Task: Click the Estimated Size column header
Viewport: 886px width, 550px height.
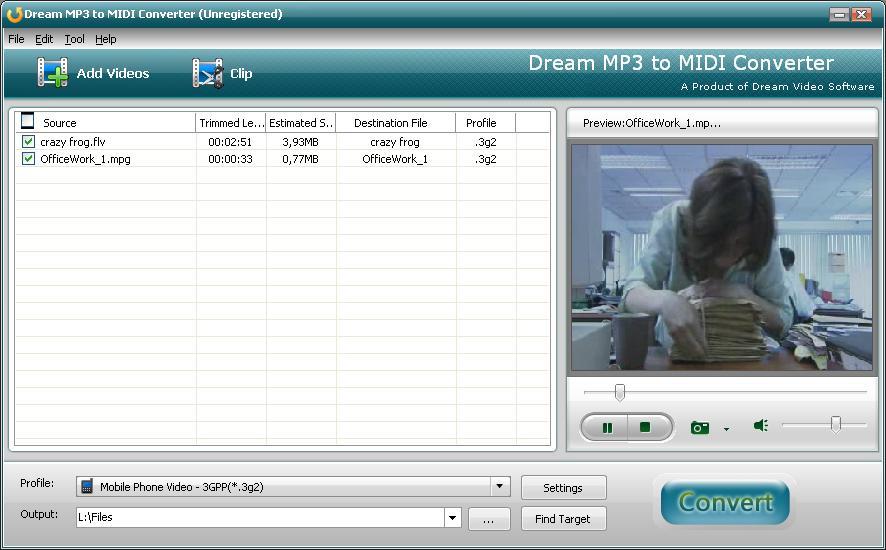Action: click(x=301, y=123)
